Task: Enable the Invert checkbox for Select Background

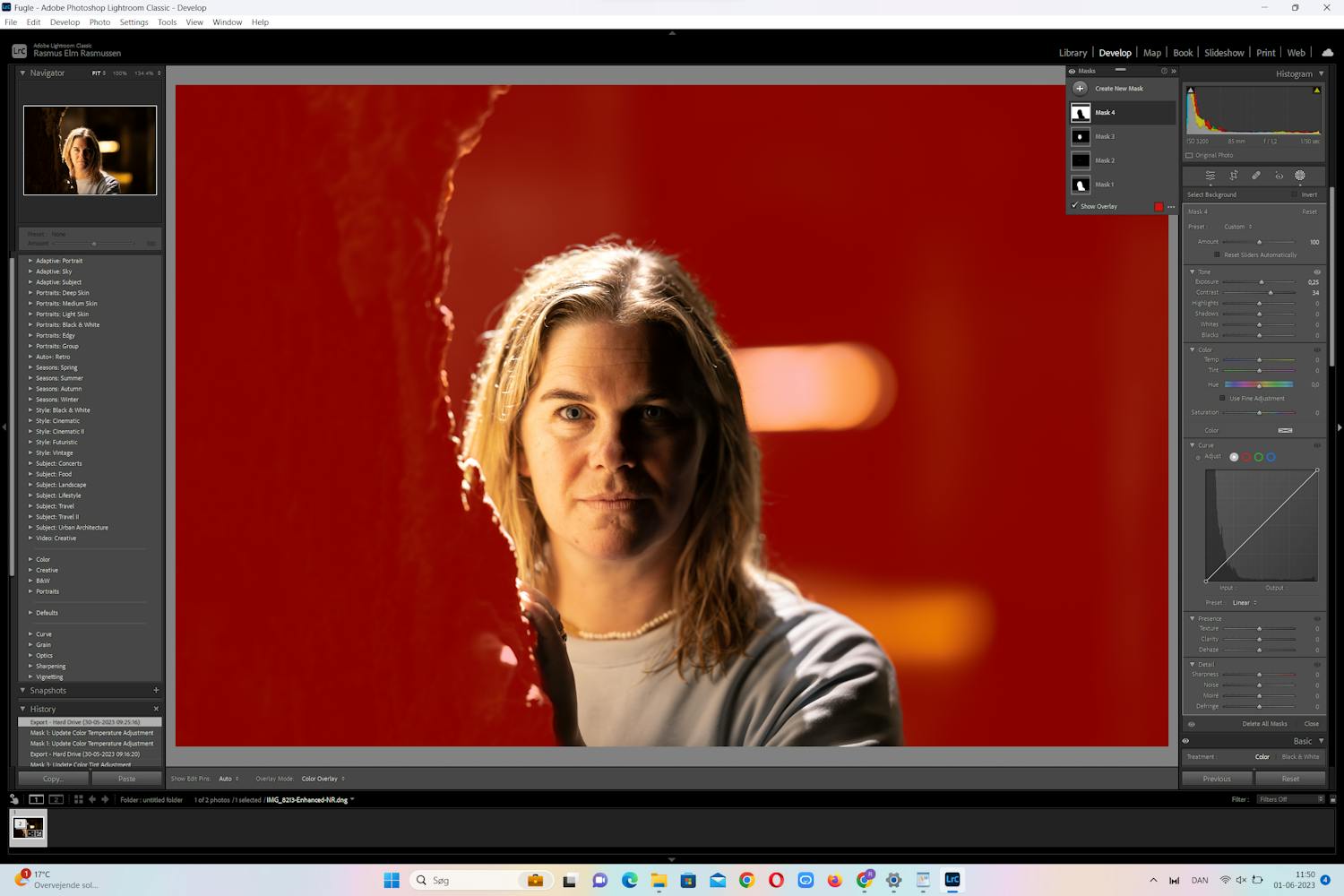Action: tap(1294, 194)
